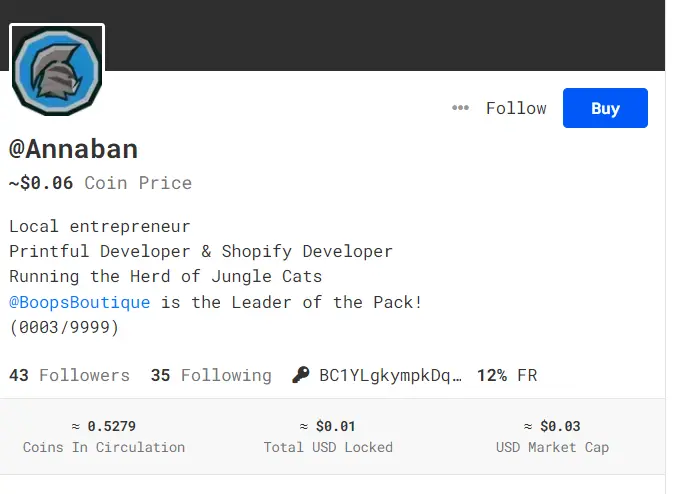Viewport: 689px width, 494px height.
Task: Open the @BoopsBoutique profile link
Action: (80, 302)
